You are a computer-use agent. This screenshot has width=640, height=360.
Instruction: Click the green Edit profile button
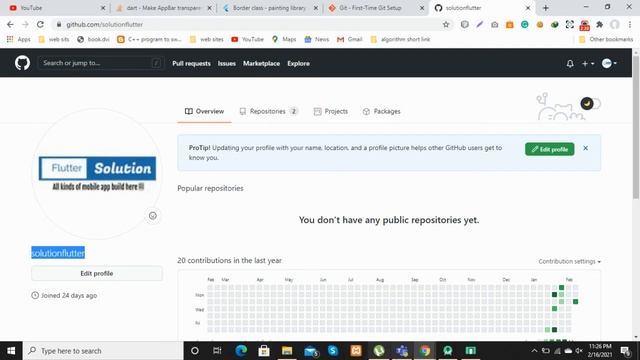pyautogui.click(x=549, y=149)
